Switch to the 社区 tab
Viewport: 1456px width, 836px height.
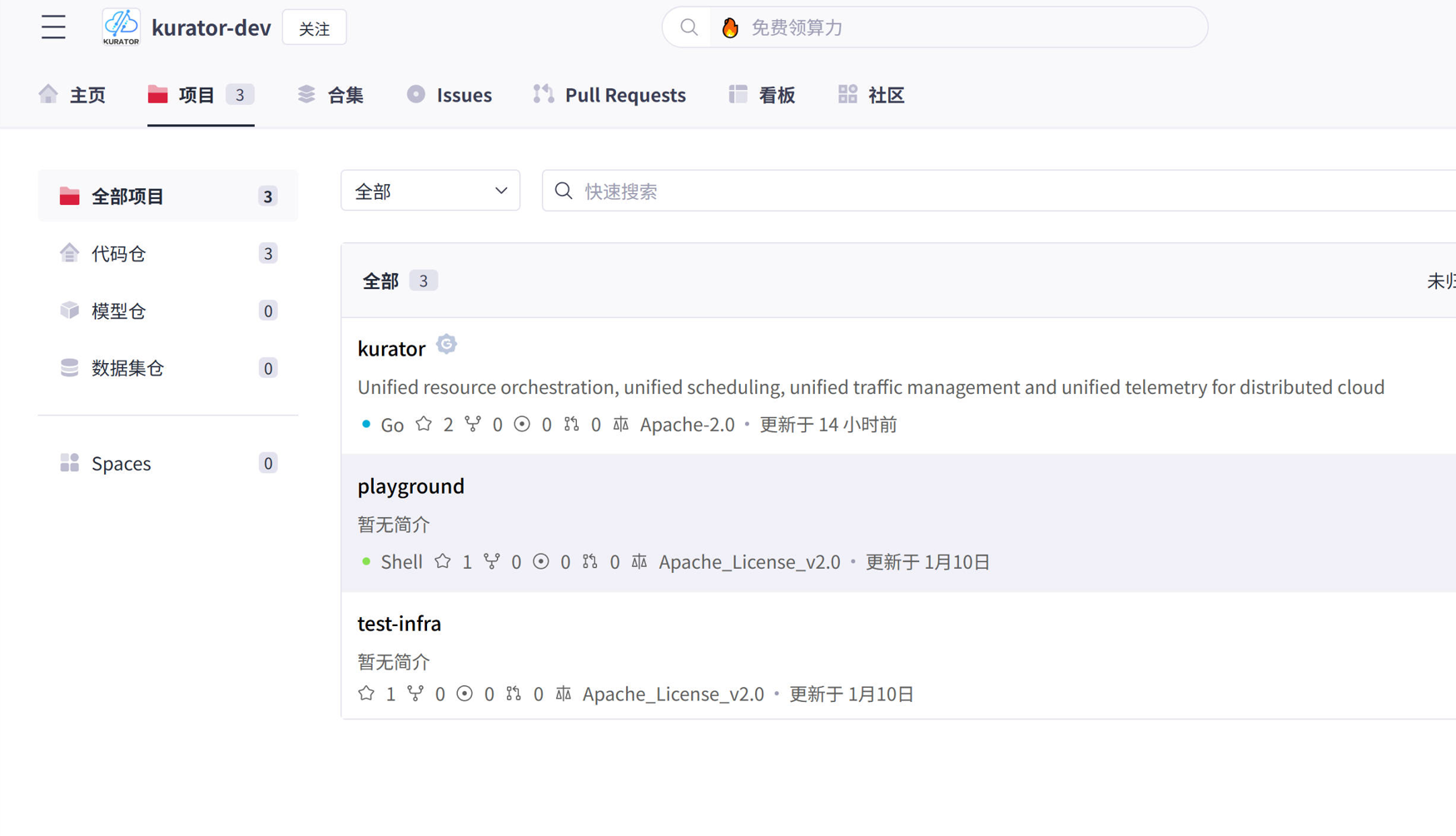871,95
